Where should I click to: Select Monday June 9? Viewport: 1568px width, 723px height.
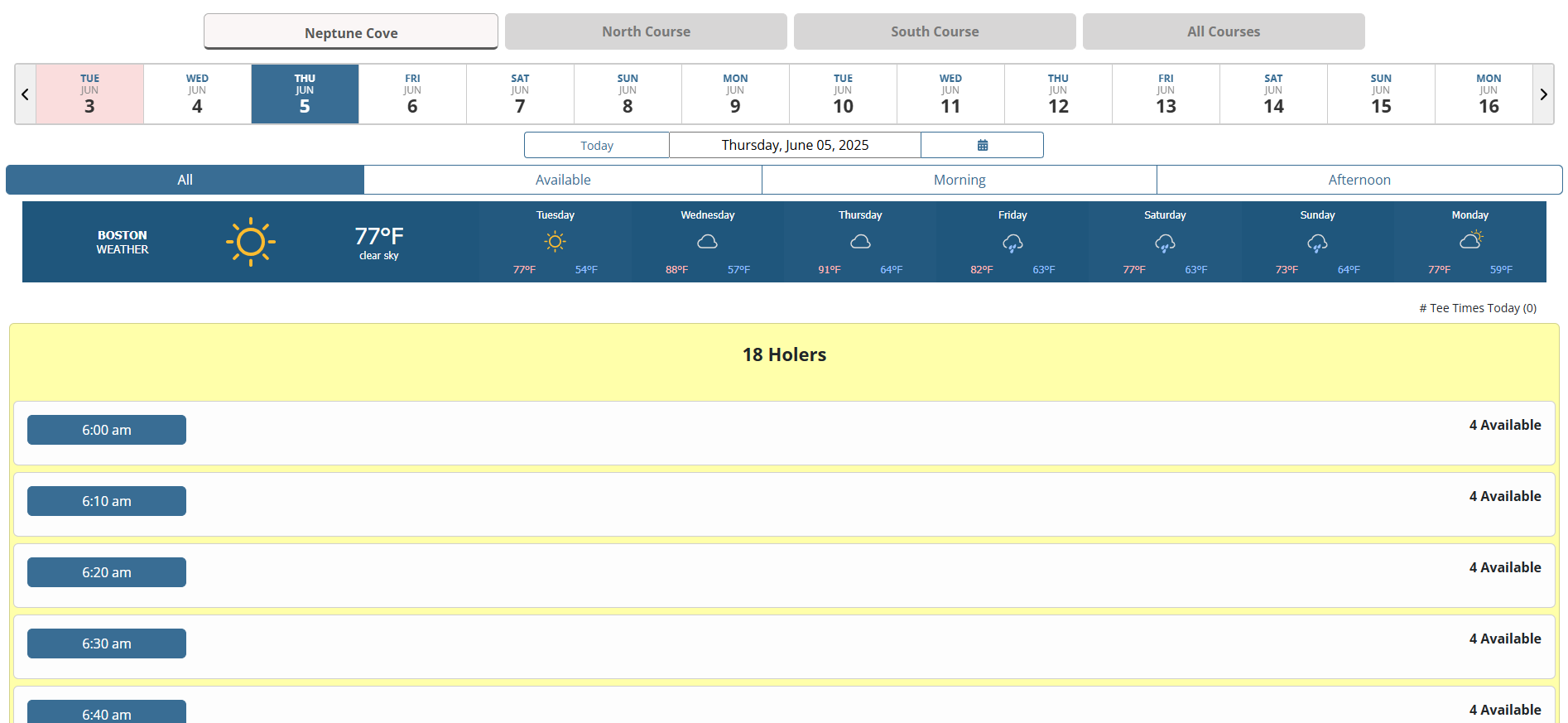[735, 94]
